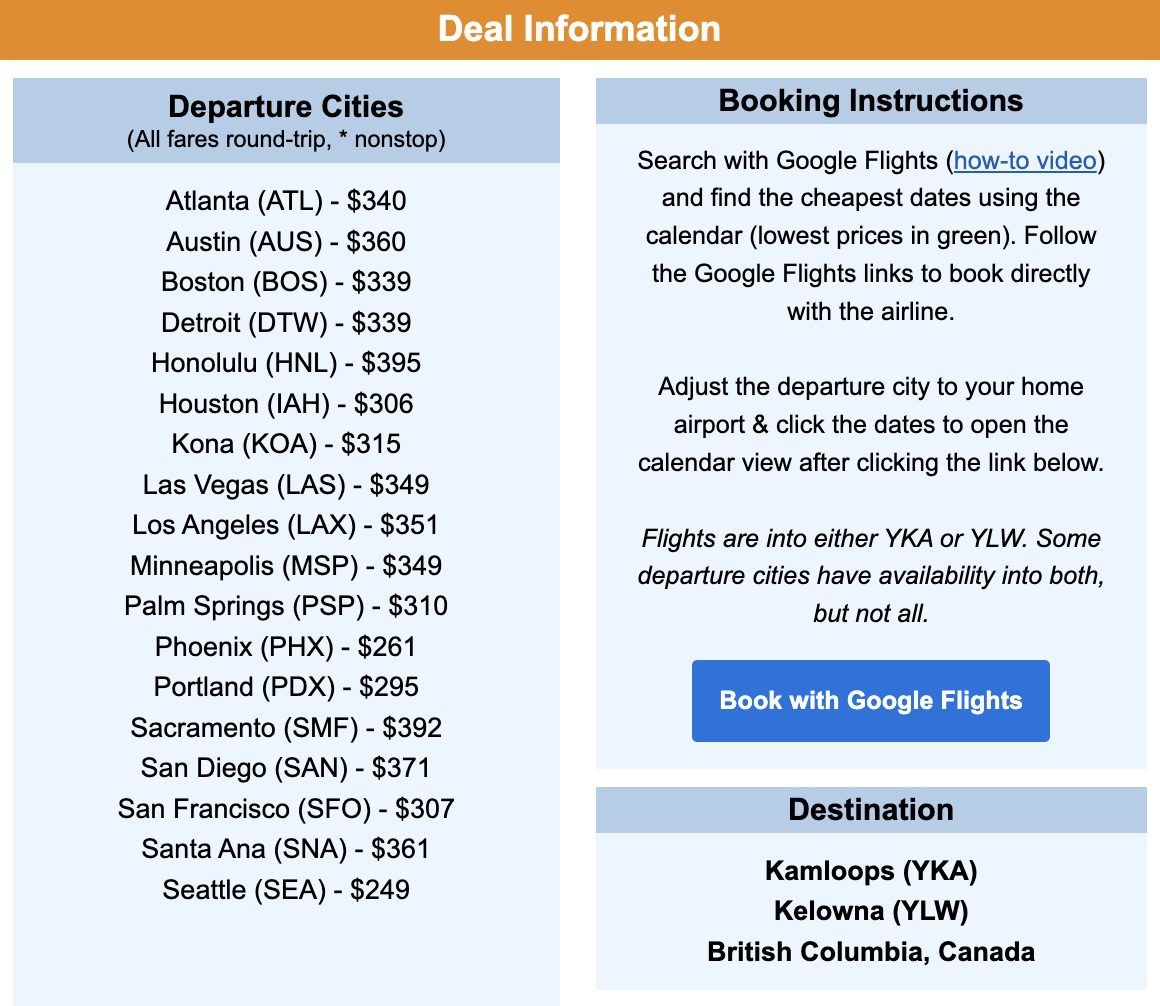
Task: Click the Kamloops (YKA) destination text
Action: tap(869, 871)
